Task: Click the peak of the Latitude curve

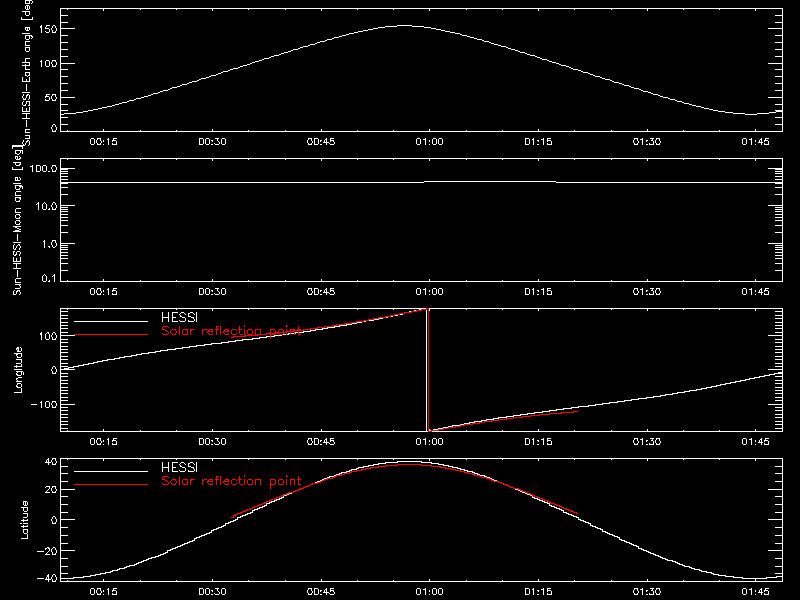Action: click(408, 462)
